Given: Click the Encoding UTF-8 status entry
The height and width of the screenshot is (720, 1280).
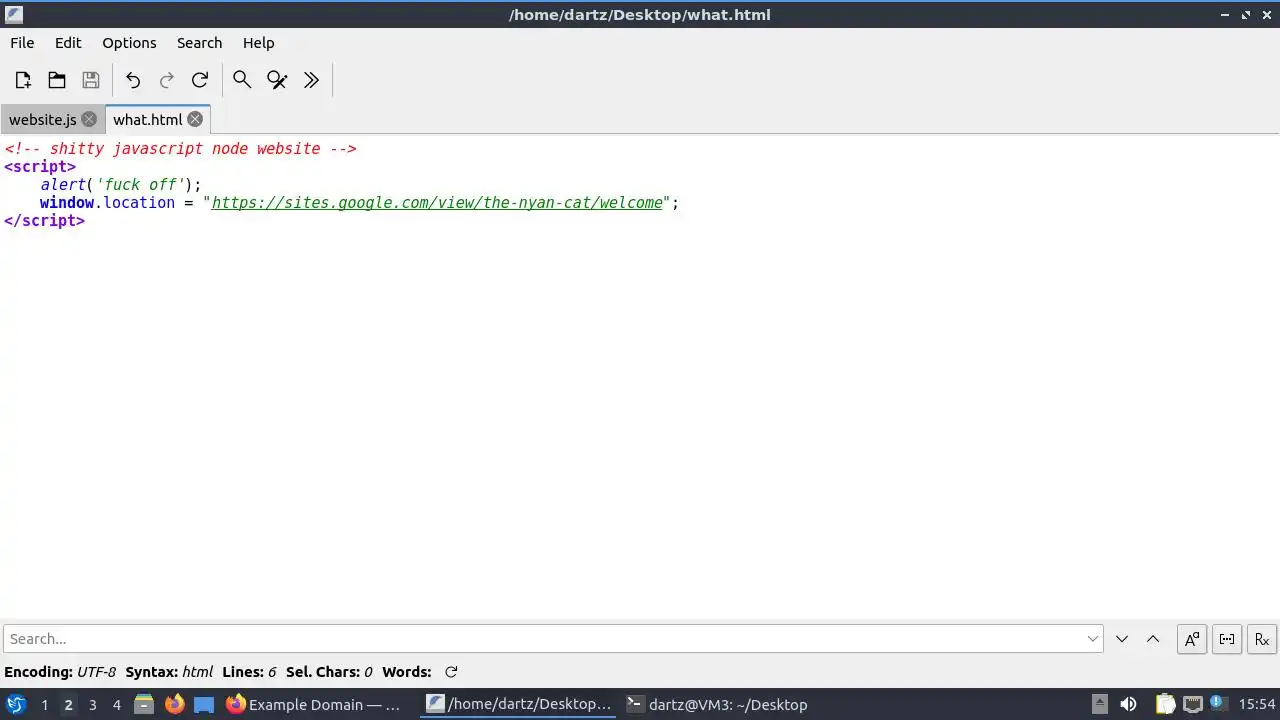Looking at the screenshot, I should point(60,672).
